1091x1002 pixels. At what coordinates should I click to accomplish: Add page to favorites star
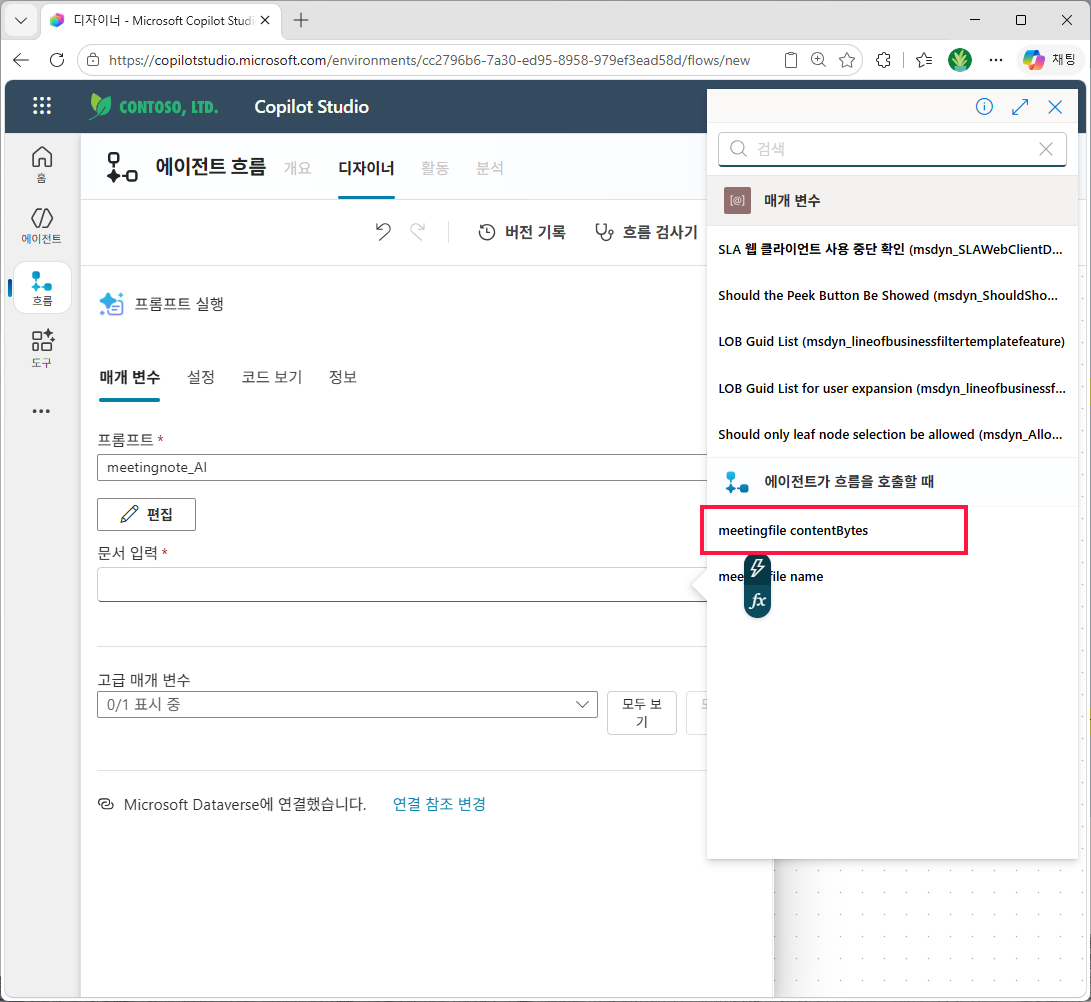[x=847, y=60]
